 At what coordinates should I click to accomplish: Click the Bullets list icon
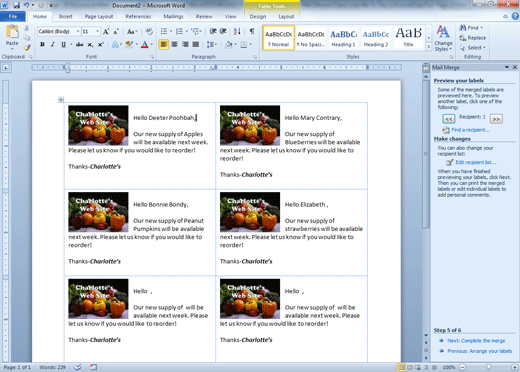(164, 31)
